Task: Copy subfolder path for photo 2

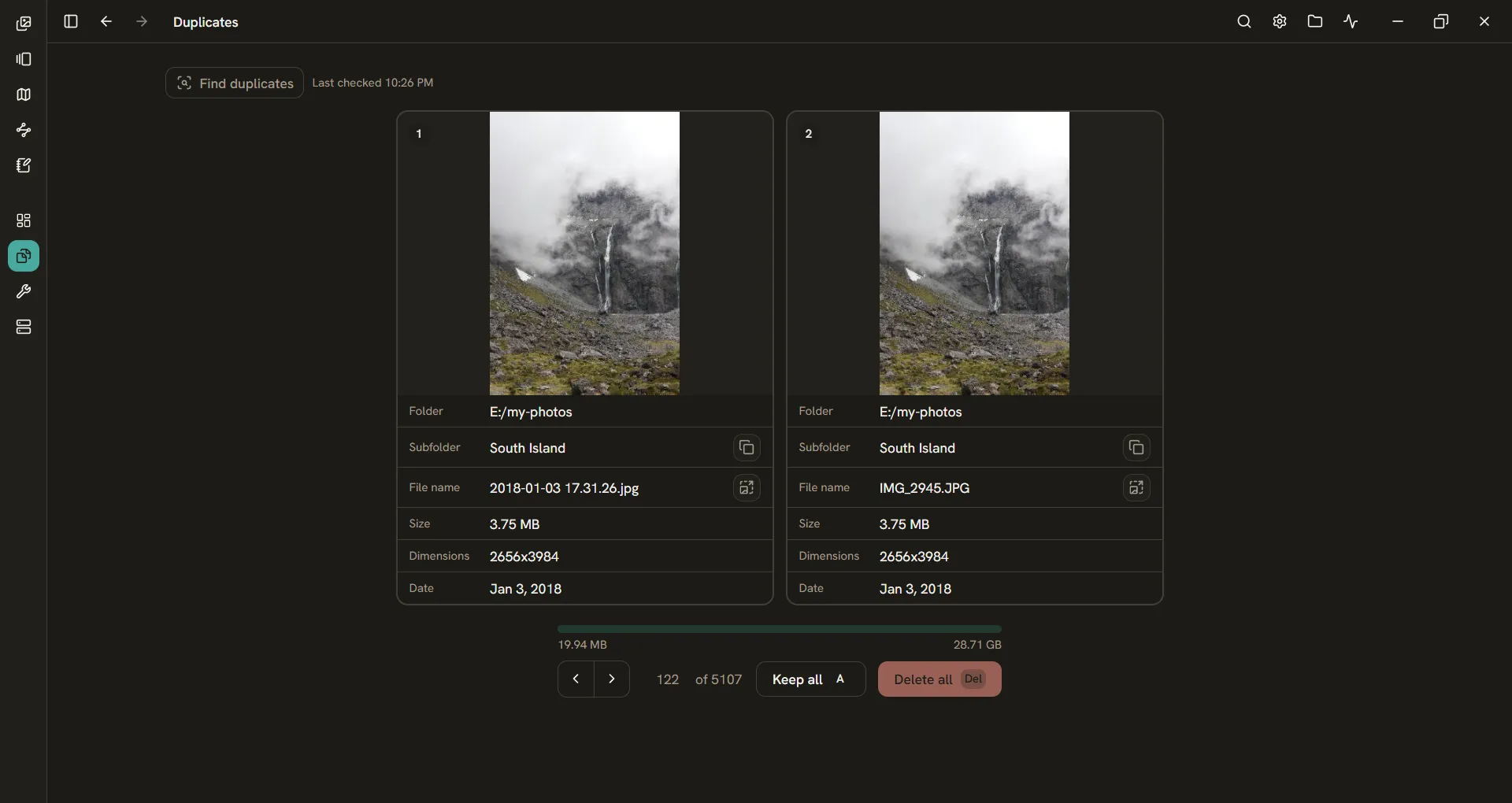Action: click(x=1136, y=447)
